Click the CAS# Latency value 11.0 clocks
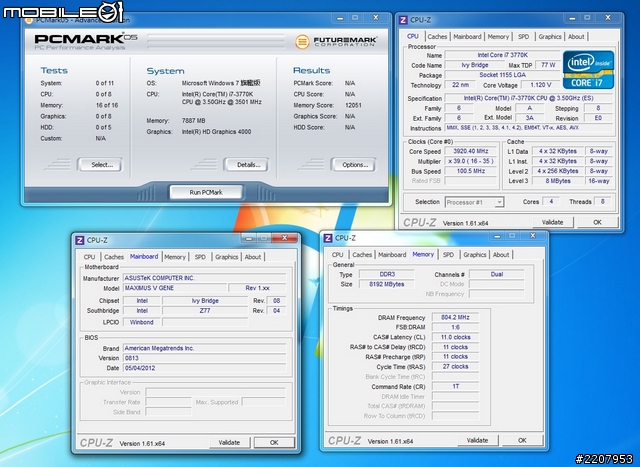The height and width of the screenshot is (467, 640). pyautogui.click(x=456, y=337)
